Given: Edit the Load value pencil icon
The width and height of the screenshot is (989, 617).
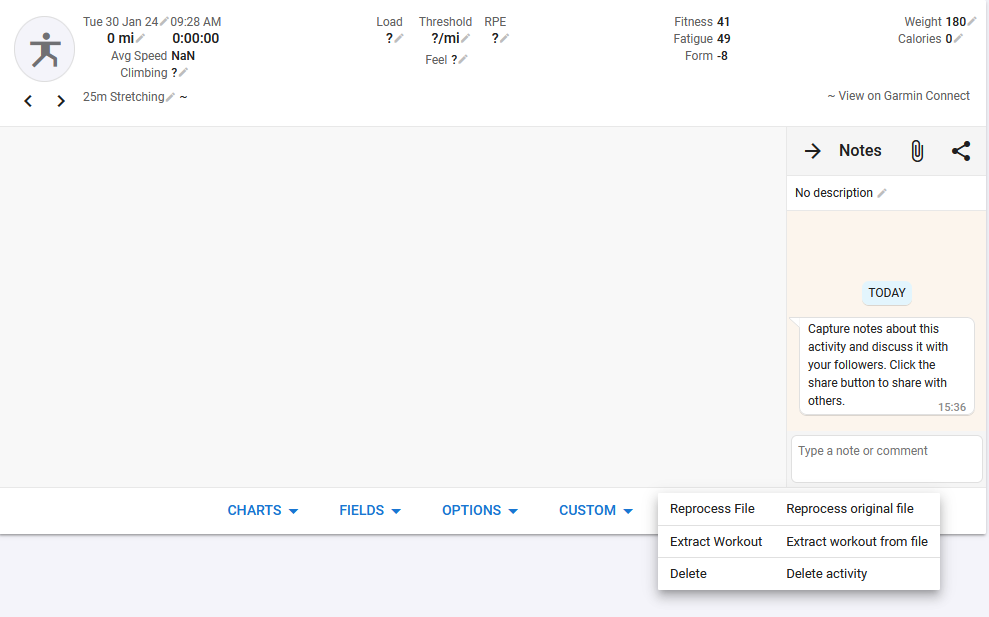Looking at the screenshot, I should 399,38.
